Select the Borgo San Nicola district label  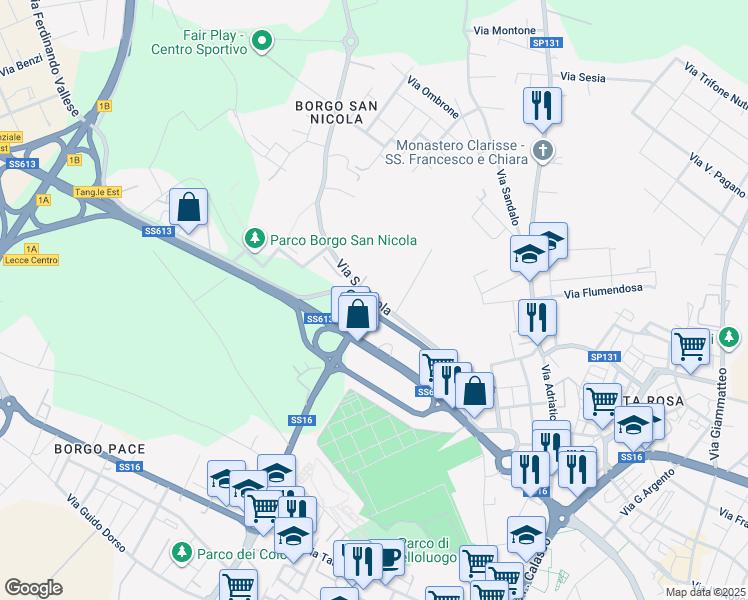[336, 113]
